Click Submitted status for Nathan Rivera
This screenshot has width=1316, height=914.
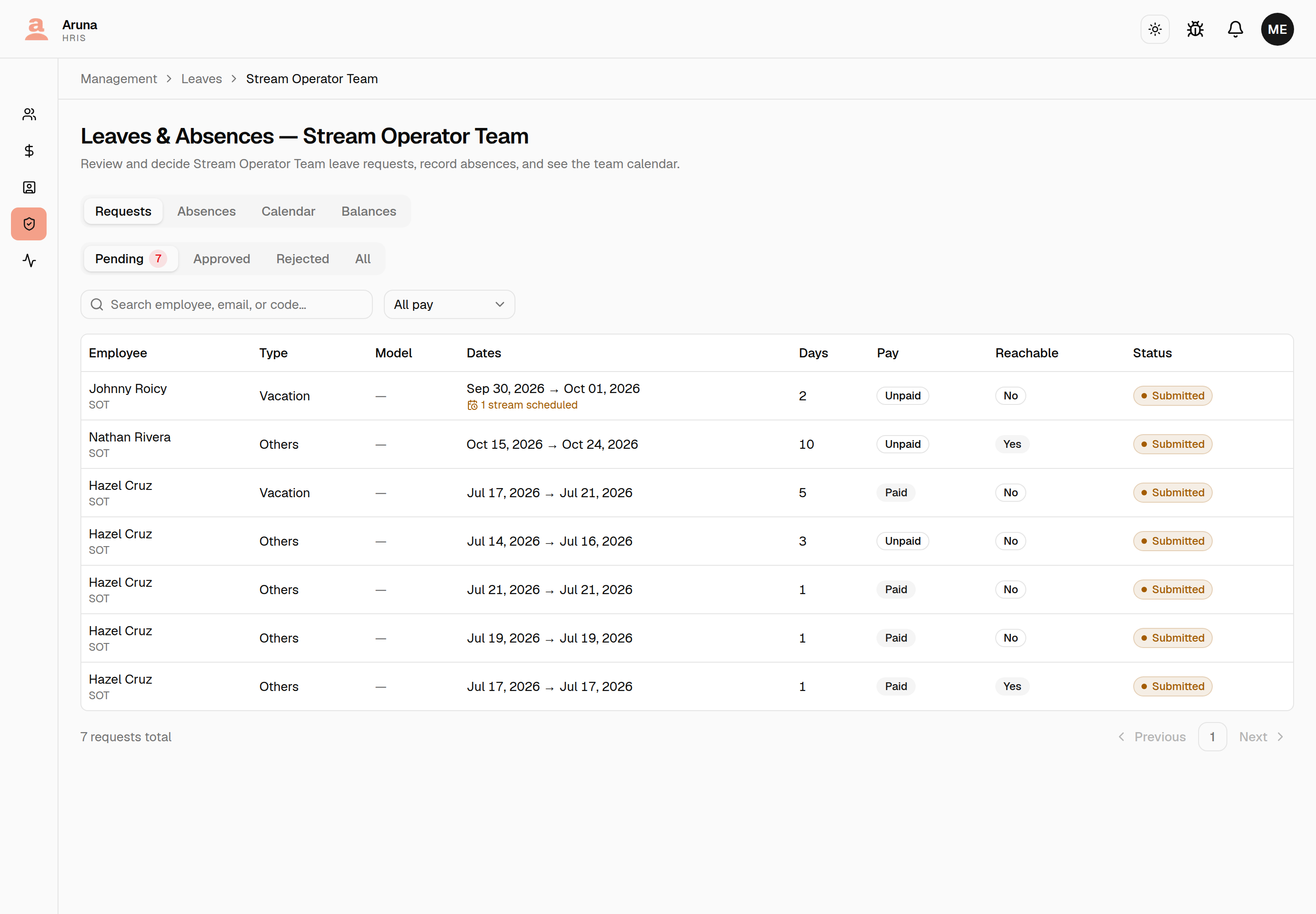coord(1172,444)
